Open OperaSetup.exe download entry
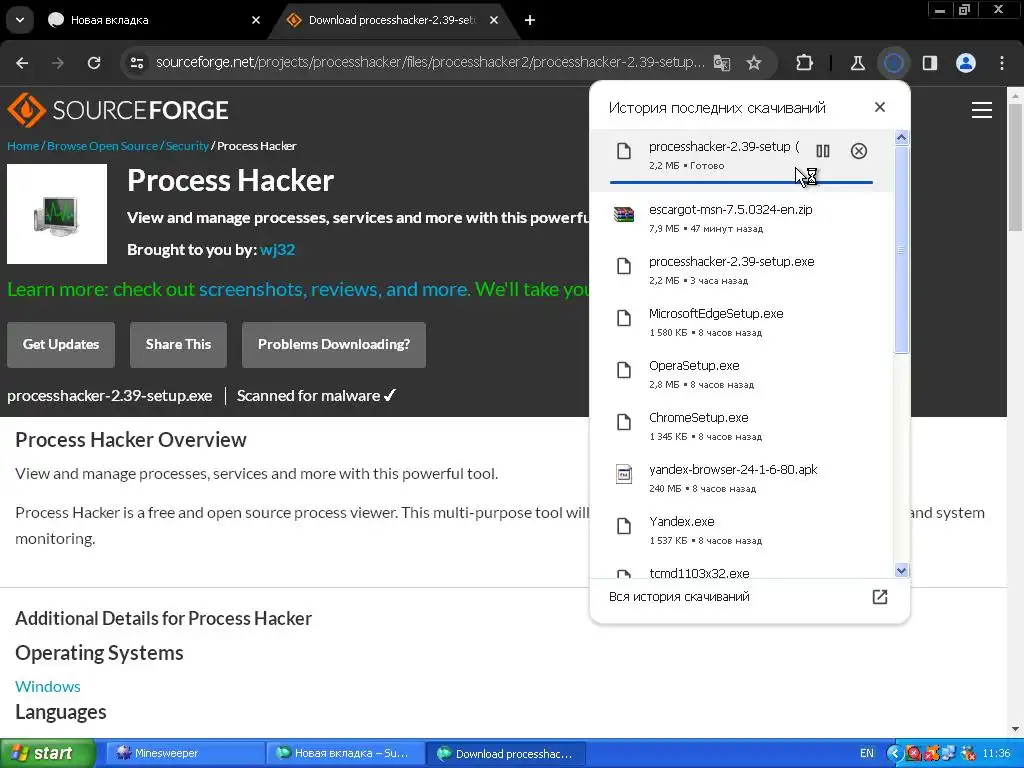This screenshot has width=1024, height=768. pos(741,374)
